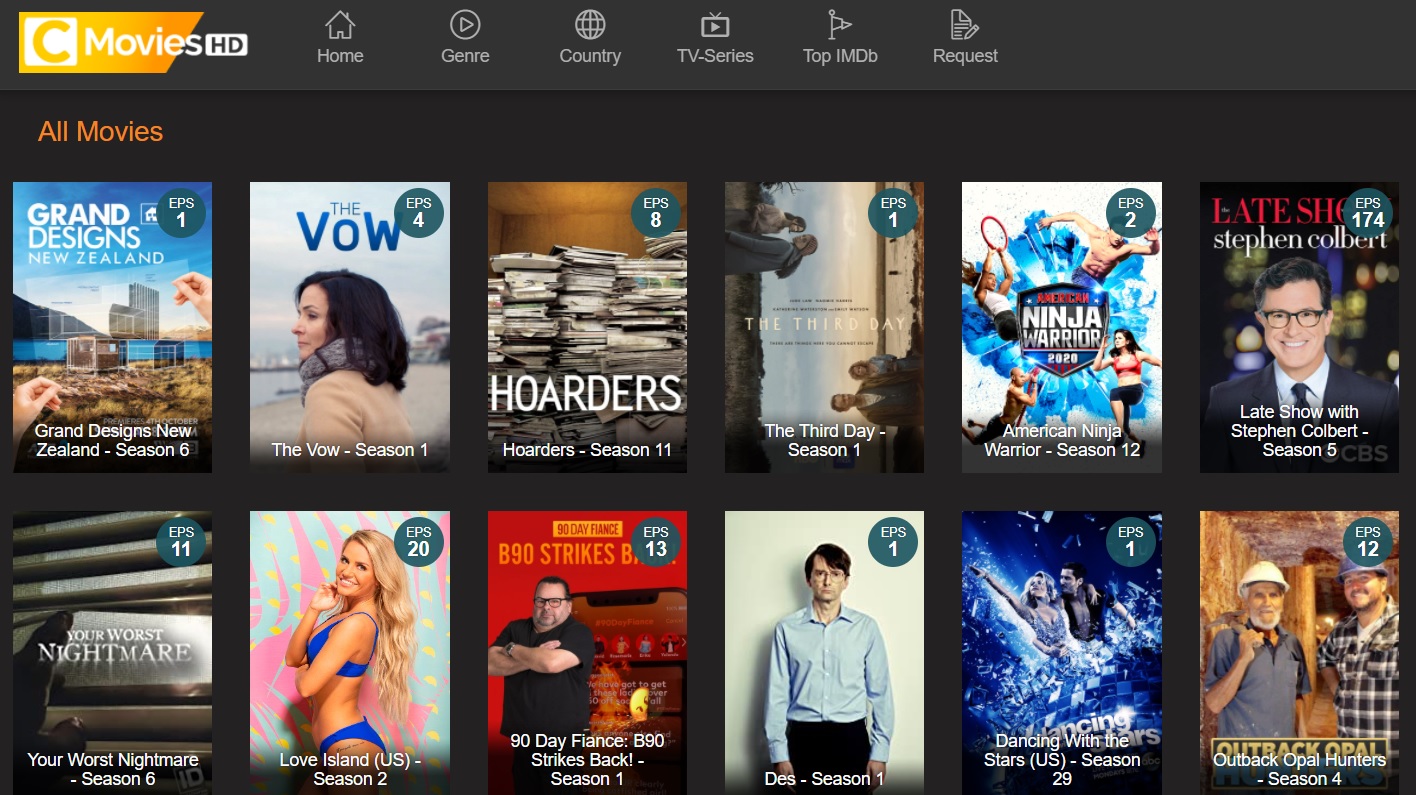Click EPS 1 badge on Des

893,542
